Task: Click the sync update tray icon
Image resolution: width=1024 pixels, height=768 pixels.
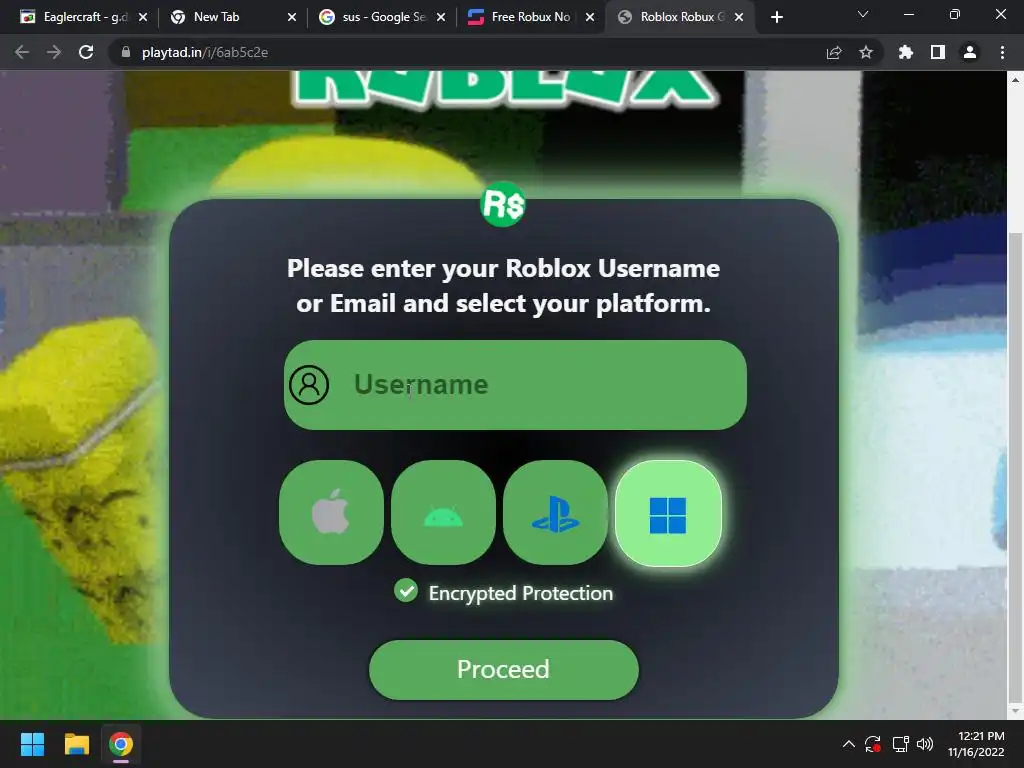Action: pos(873,744)
